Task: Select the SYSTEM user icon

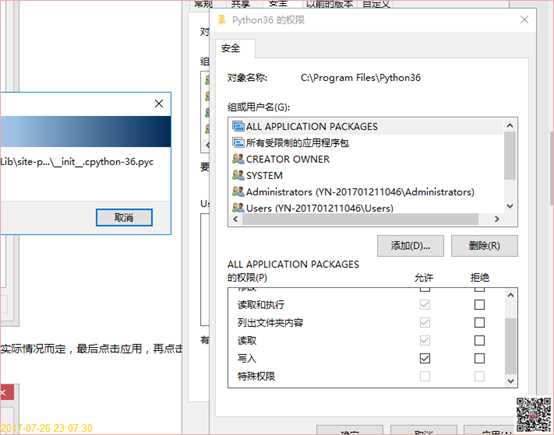Action: pos(238,175)
